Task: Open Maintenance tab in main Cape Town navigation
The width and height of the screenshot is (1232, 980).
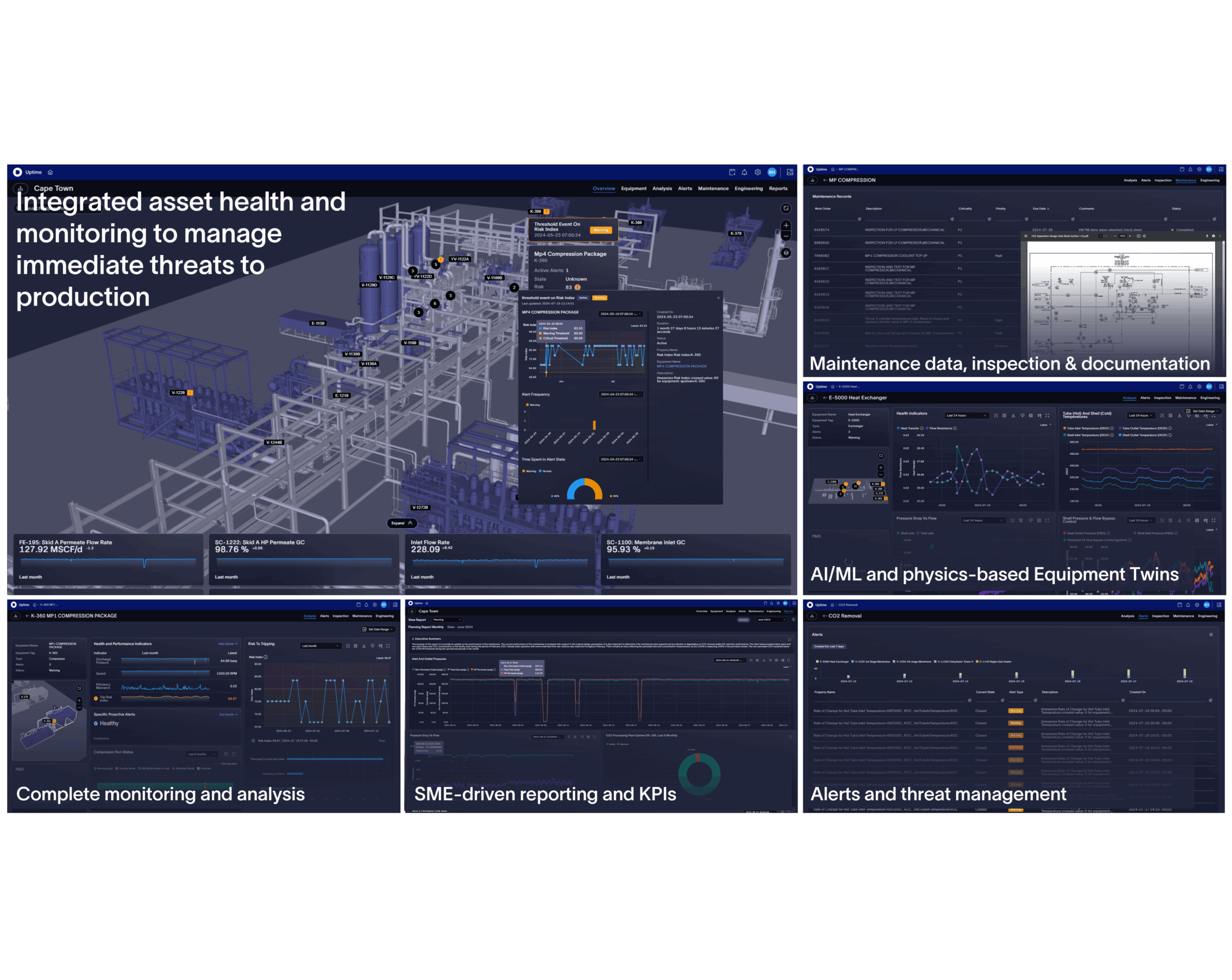Action: click(713, 189)
